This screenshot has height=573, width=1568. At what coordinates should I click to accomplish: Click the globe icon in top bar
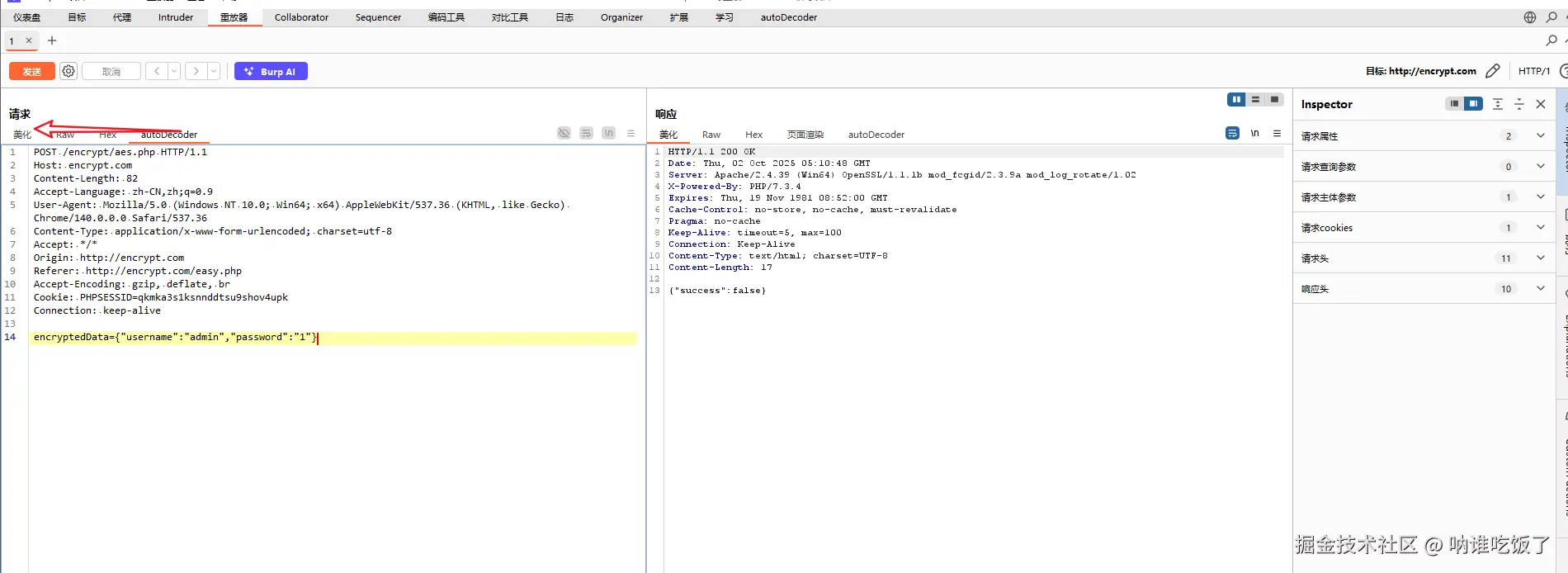tap(1530, 17)
